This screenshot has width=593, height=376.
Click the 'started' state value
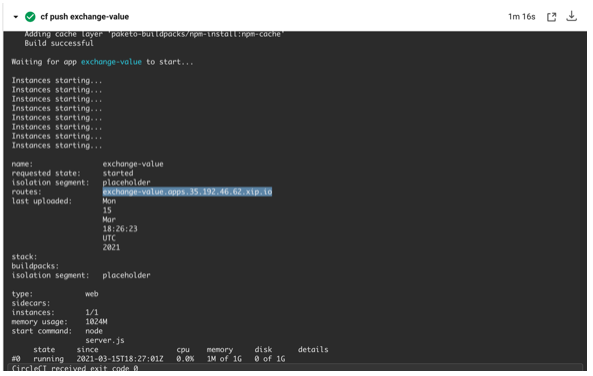point(118,173)
